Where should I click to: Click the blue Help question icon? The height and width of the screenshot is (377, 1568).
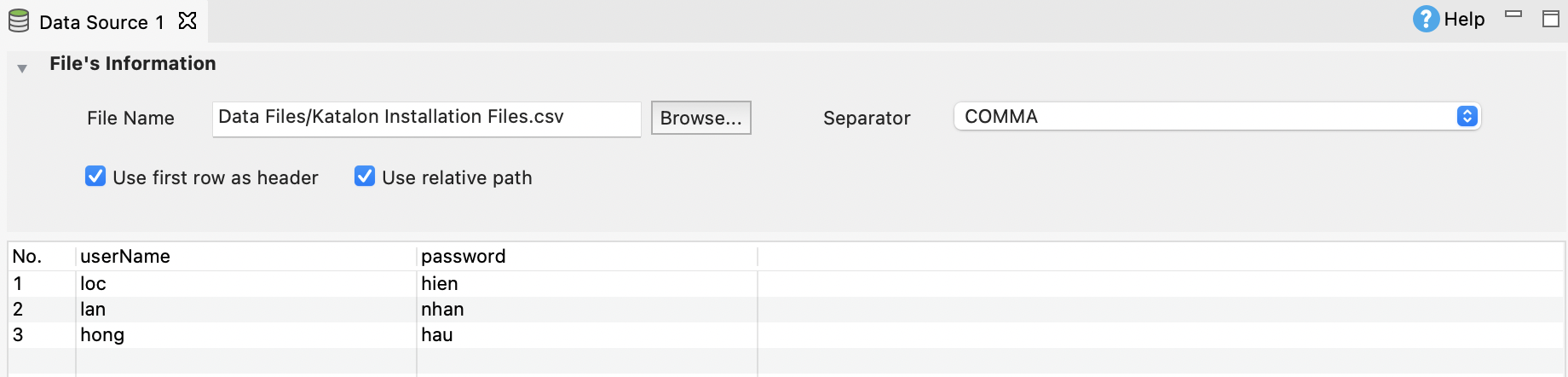(x=1426, y=19)
